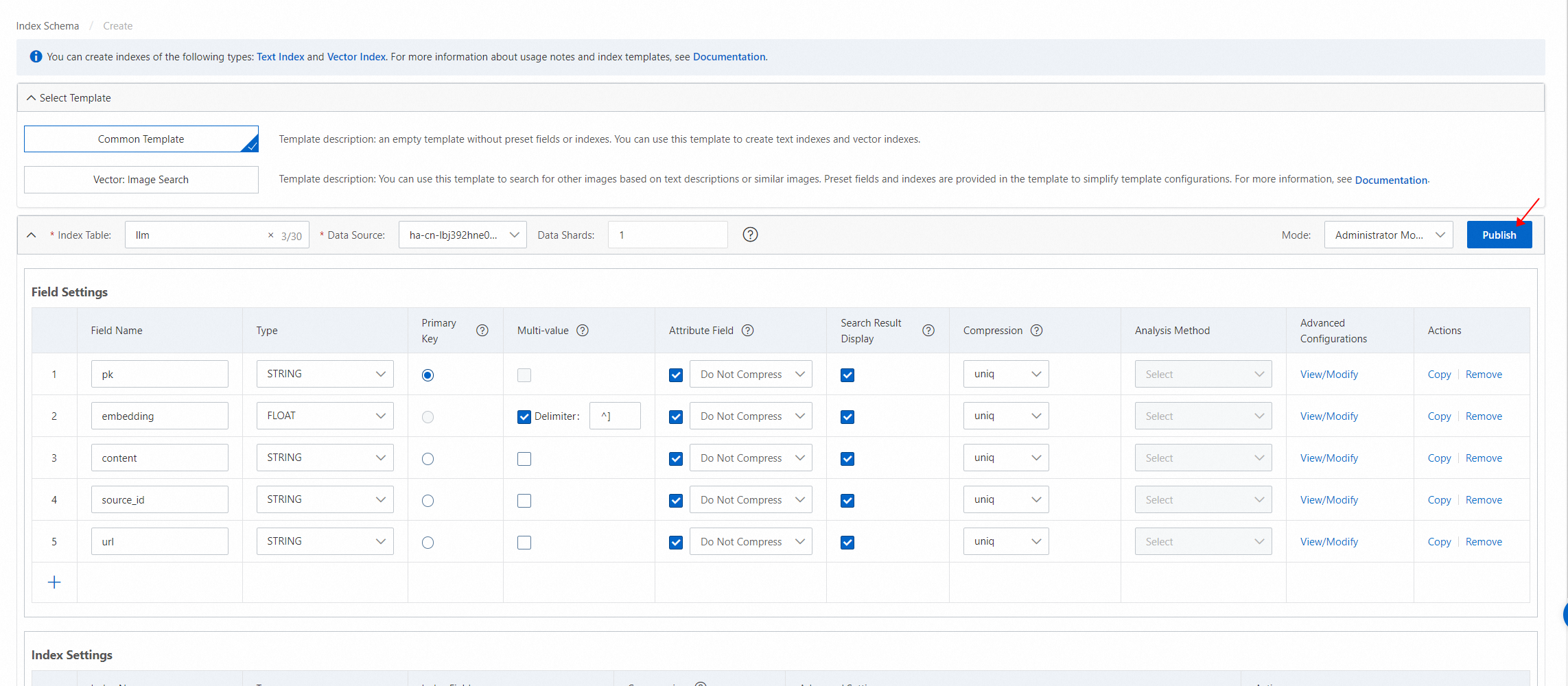Open the Vector Index link

point(356,57)
